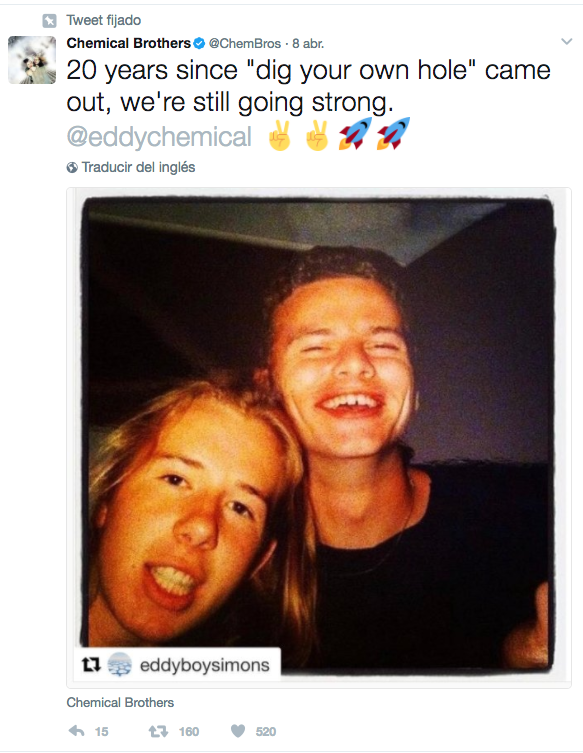Open the tweet options chevron menu
Screen dimensions: 583x753
coord(567,41)
